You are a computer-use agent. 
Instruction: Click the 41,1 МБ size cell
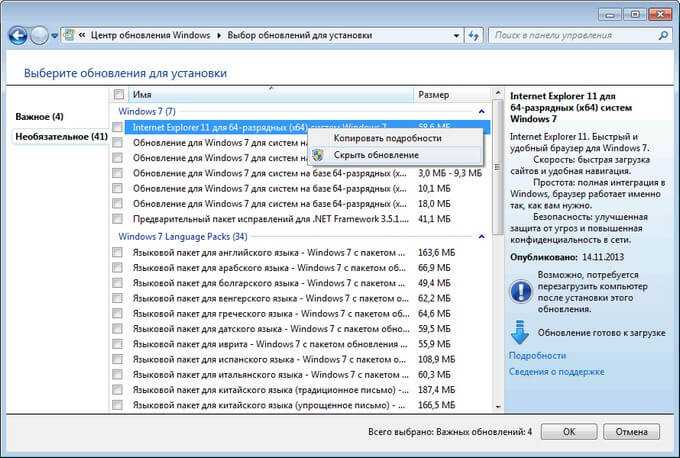[434, 219]
